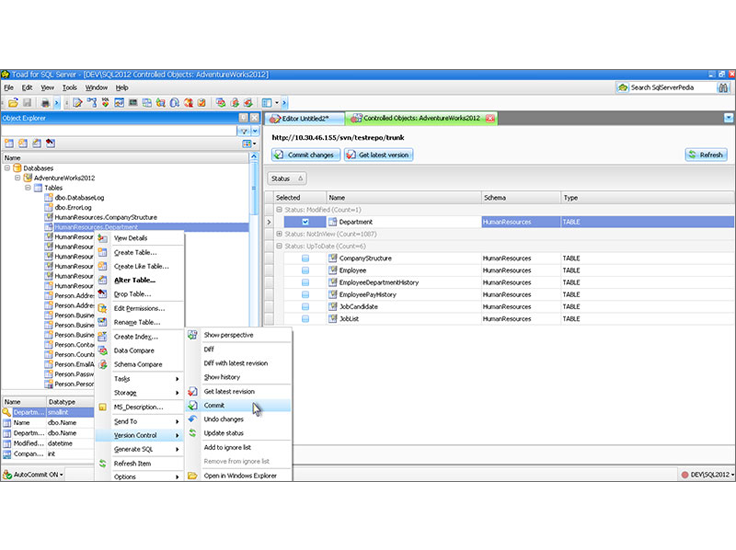This screenshot has width=736, height=550.
Task: Click the Open in Windows Explorer folder icon
Action: [192, 475]
